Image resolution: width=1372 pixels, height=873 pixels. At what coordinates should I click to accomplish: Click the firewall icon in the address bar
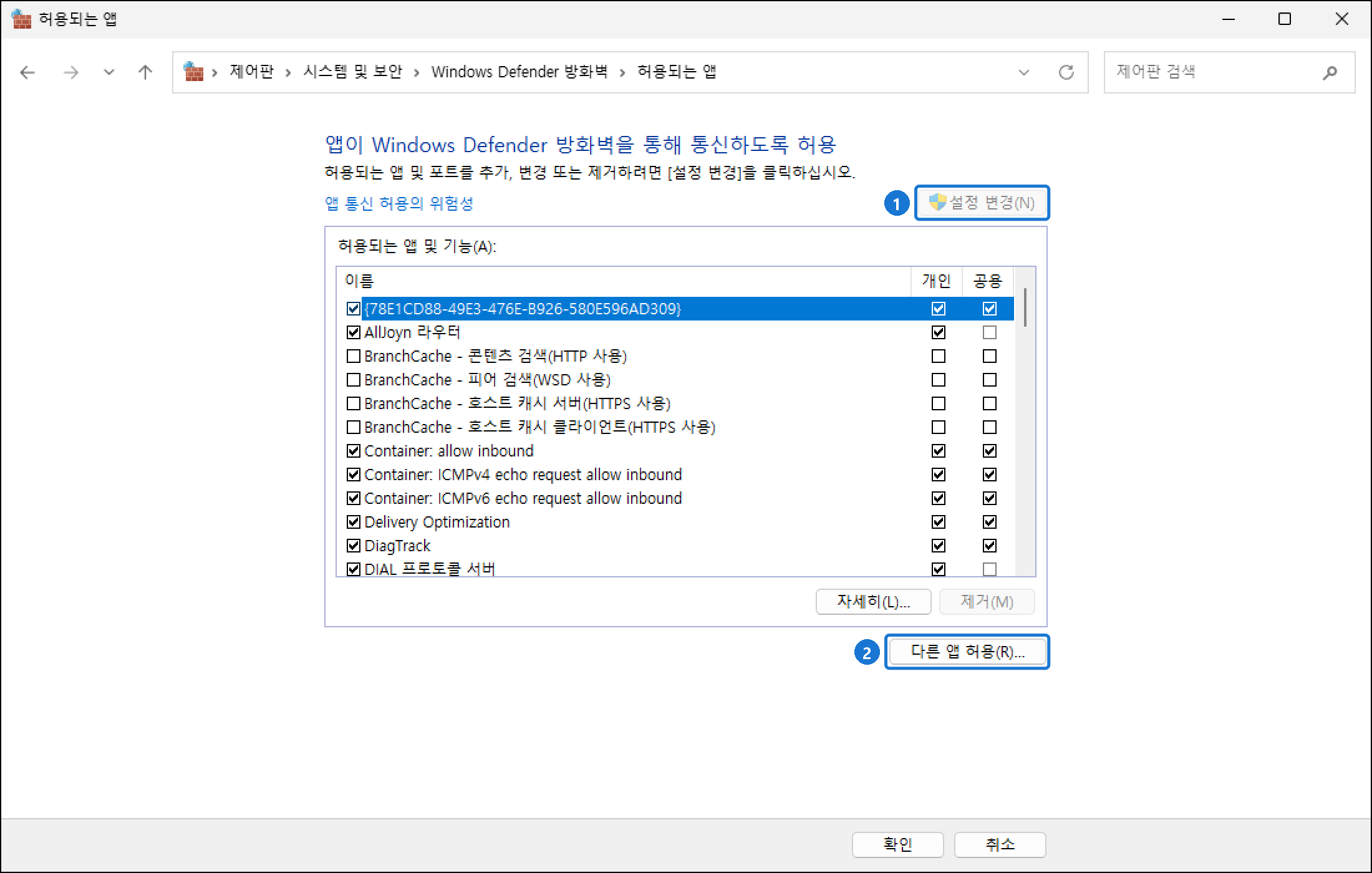click(x=194, y=72)
